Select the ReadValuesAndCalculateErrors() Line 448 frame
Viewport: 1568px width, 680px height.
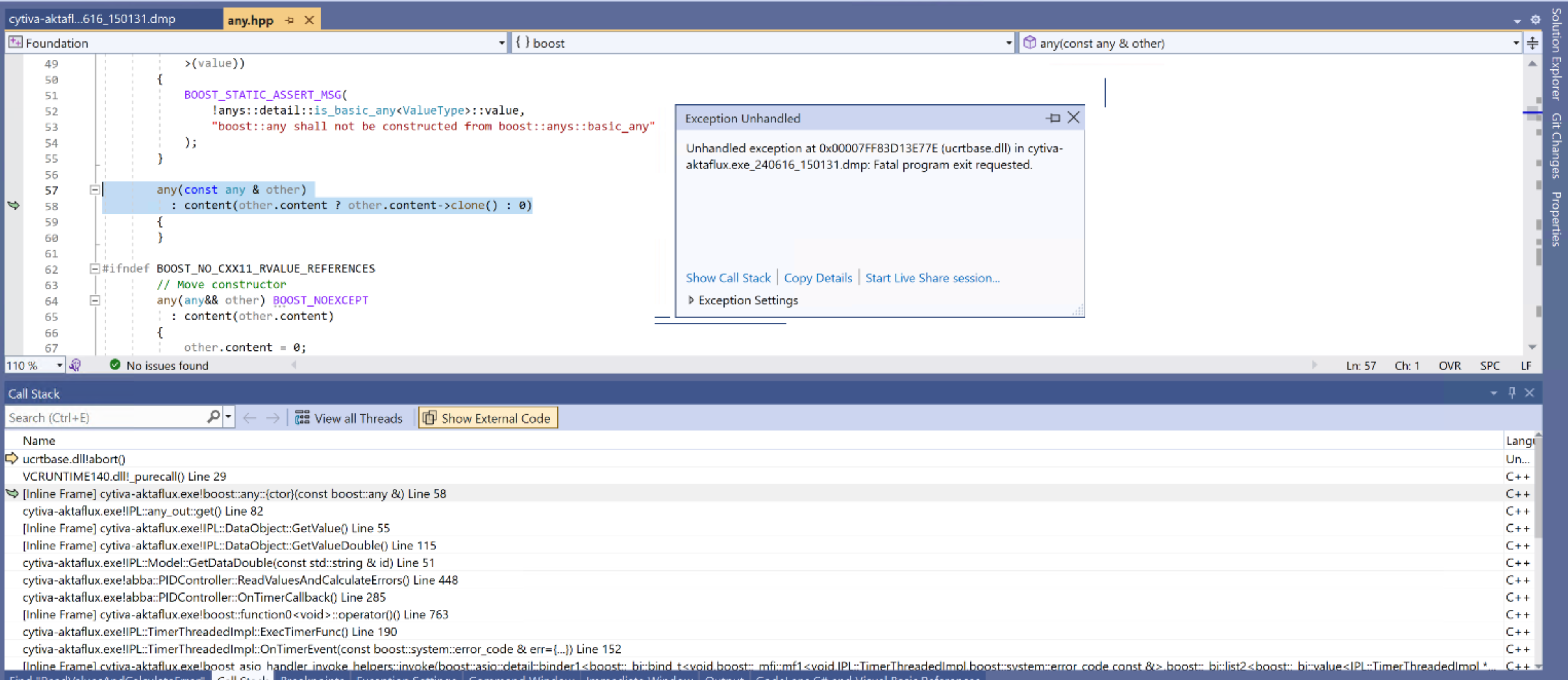click(754, 580)
